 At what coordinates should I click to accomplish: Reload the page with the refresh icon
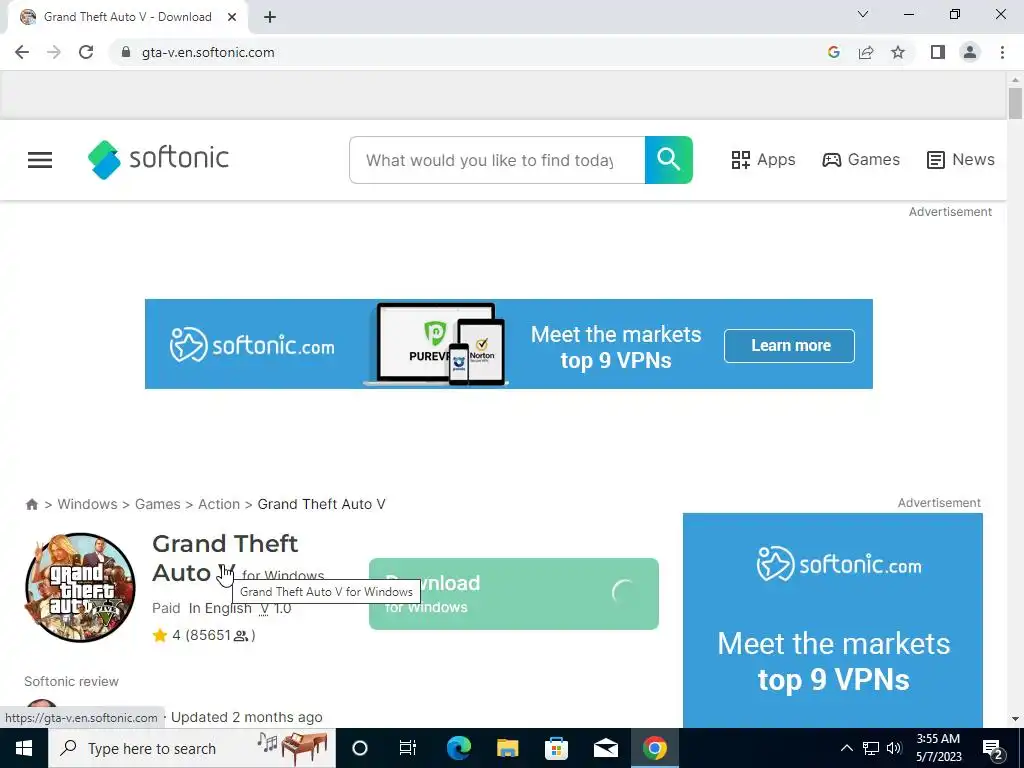[x=86, y=52]
